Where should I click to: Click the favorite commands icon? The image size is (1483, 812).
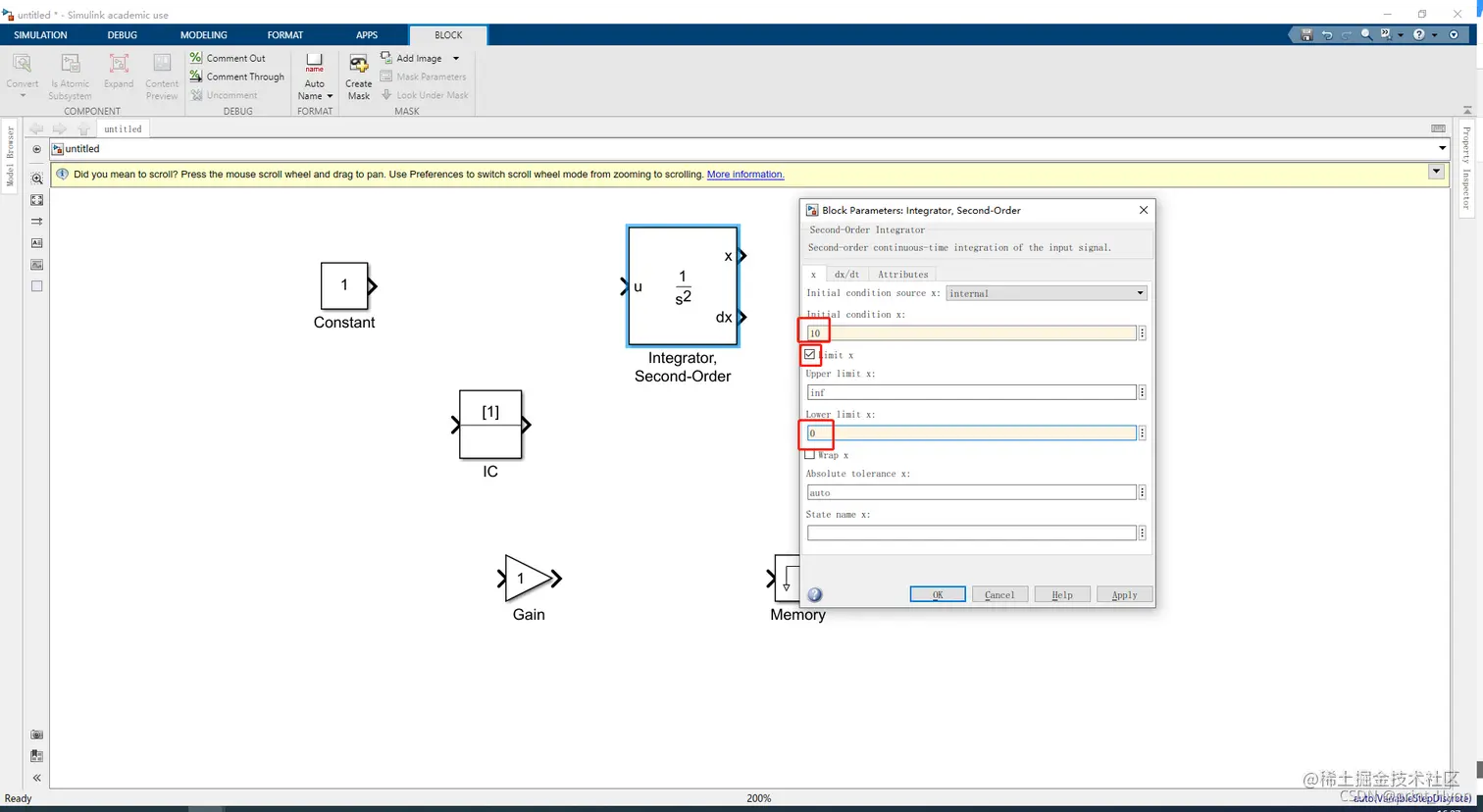(1386, 34)
